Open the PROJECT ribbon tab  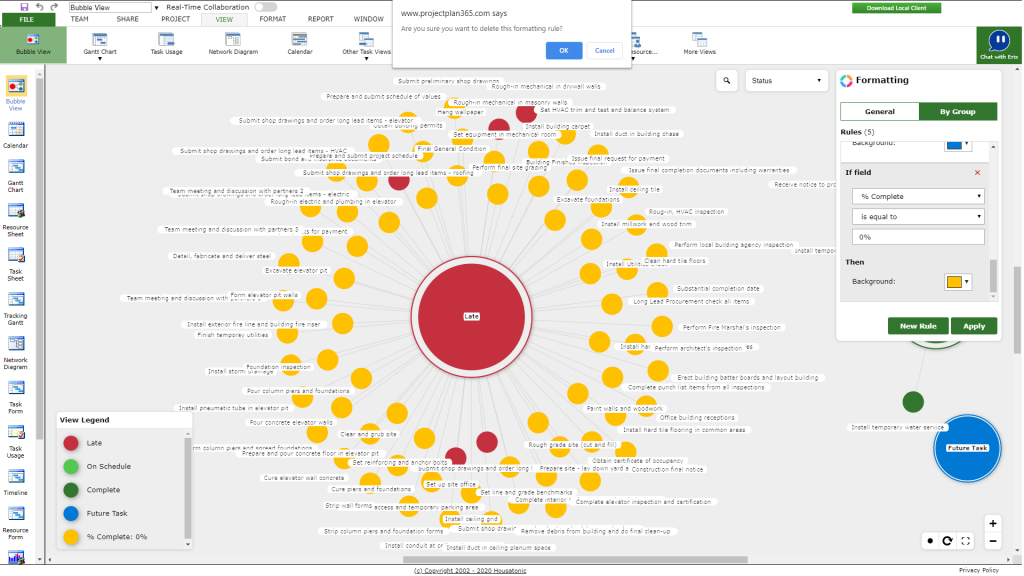click(x=176, y=19)
